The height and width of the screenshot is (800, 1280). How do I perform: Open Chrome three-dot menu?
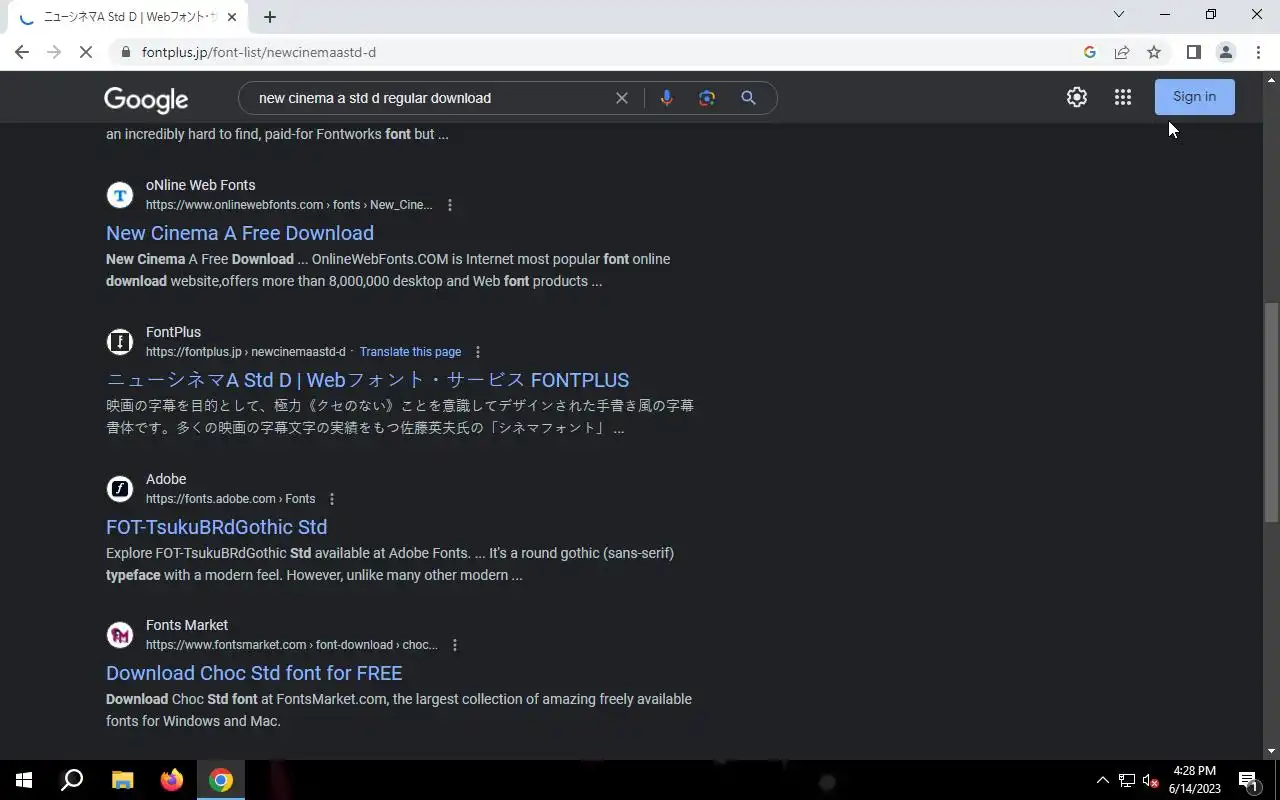1258,52
